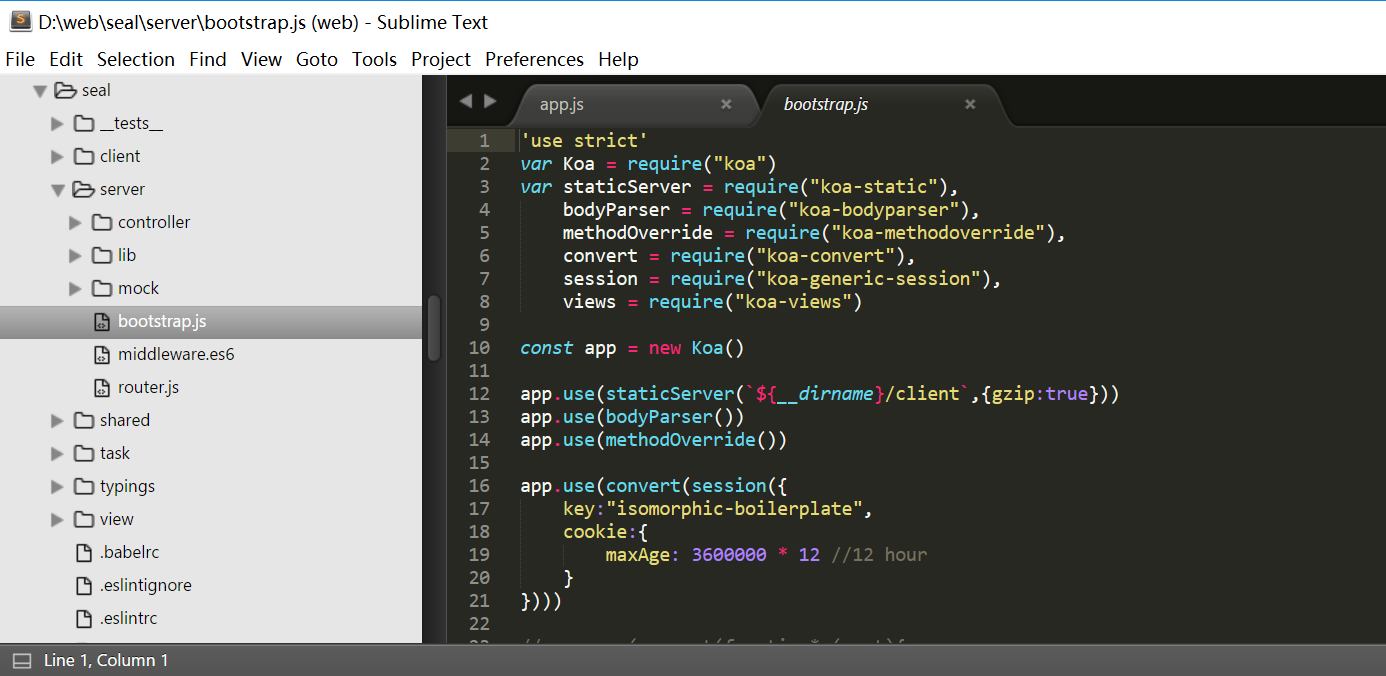Click the tab scroll left arrow

point(465,101)
